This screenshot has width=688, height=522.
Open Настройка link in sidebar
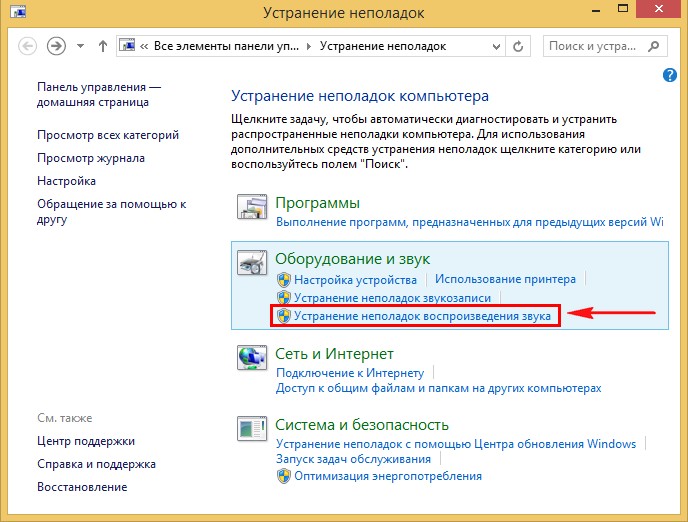[x=66, y=181]
